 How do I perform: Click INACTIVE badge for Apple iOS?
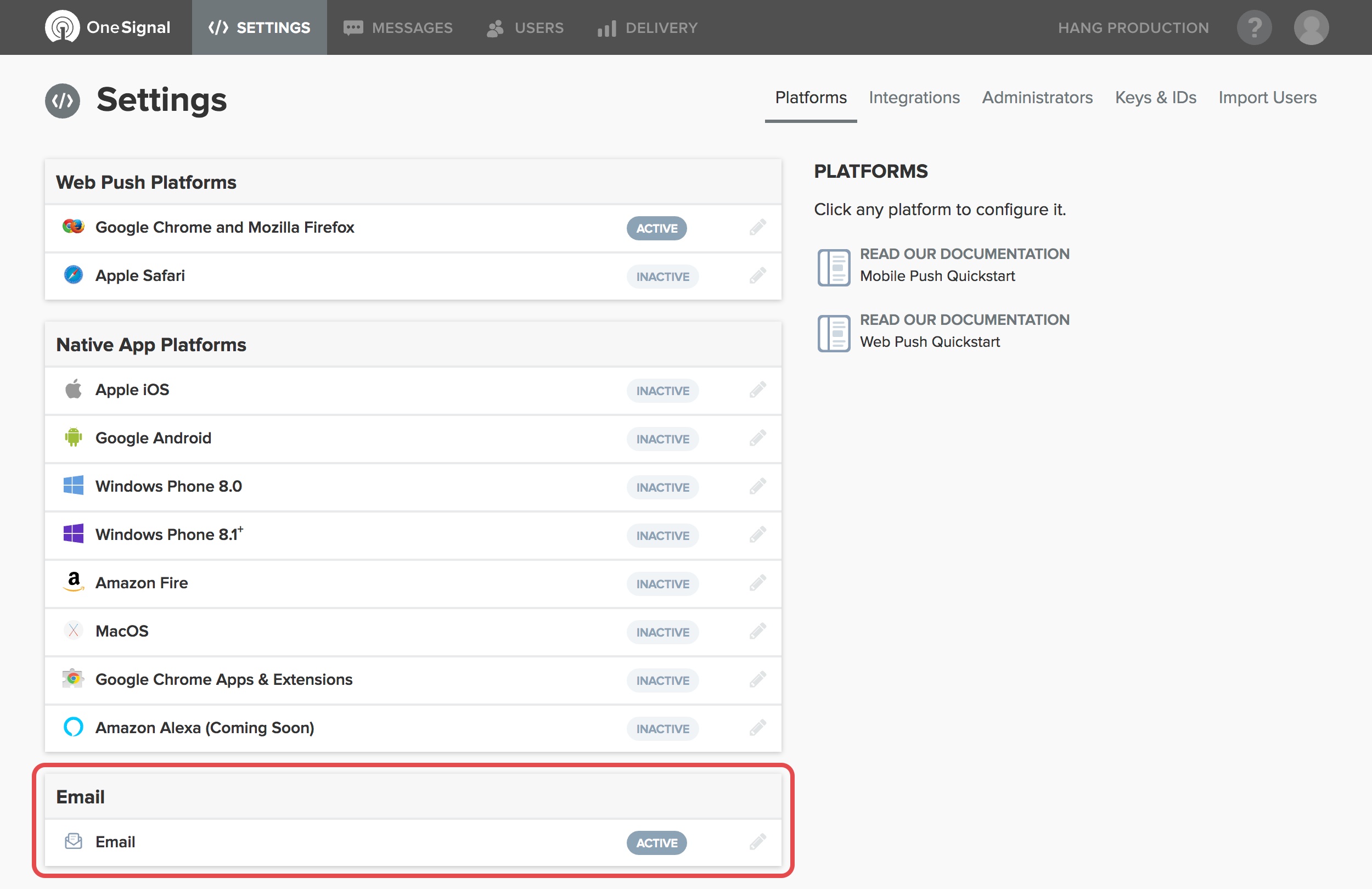[x=662, y=391]
